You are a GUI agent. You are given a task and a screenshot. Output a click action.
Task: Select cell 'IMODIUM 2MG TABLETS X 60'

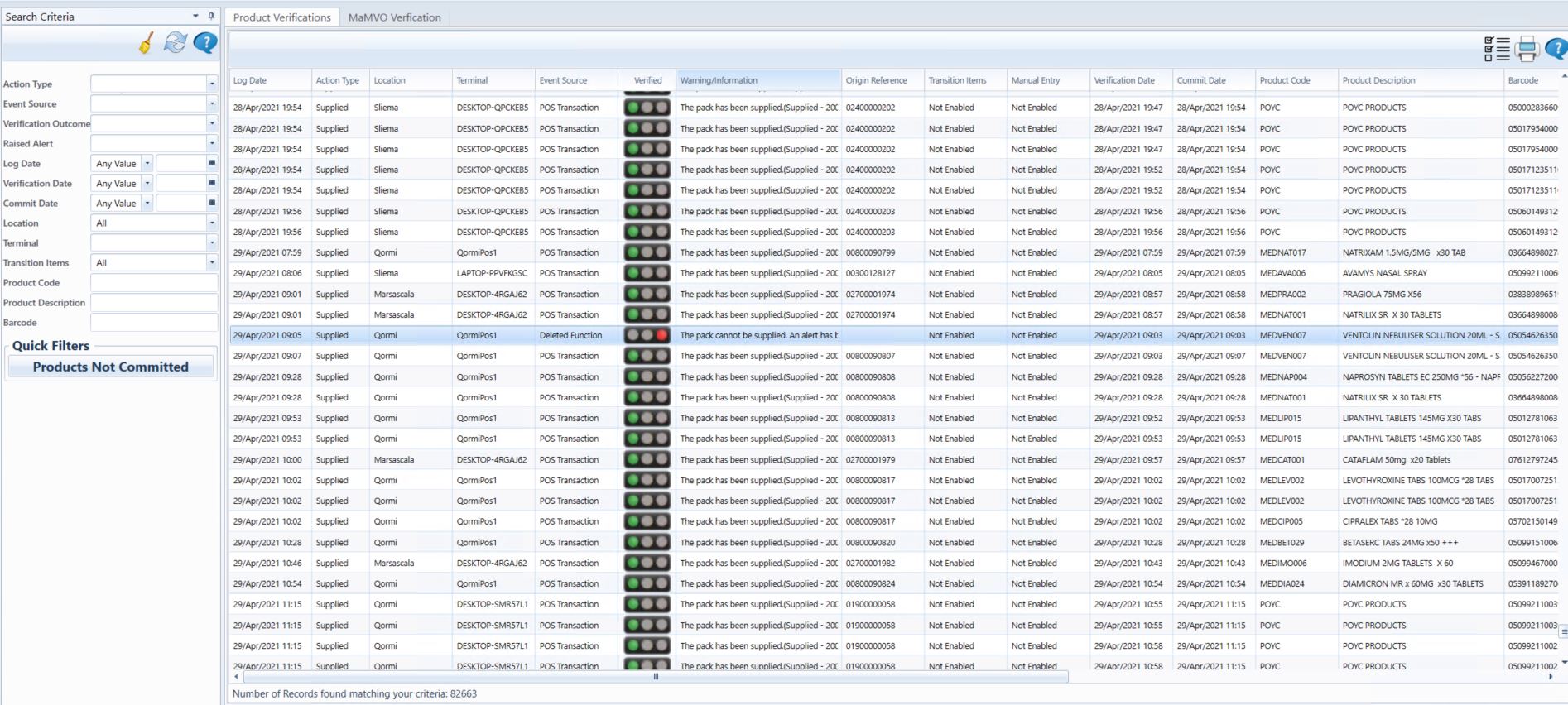[x=1421, y=563]
